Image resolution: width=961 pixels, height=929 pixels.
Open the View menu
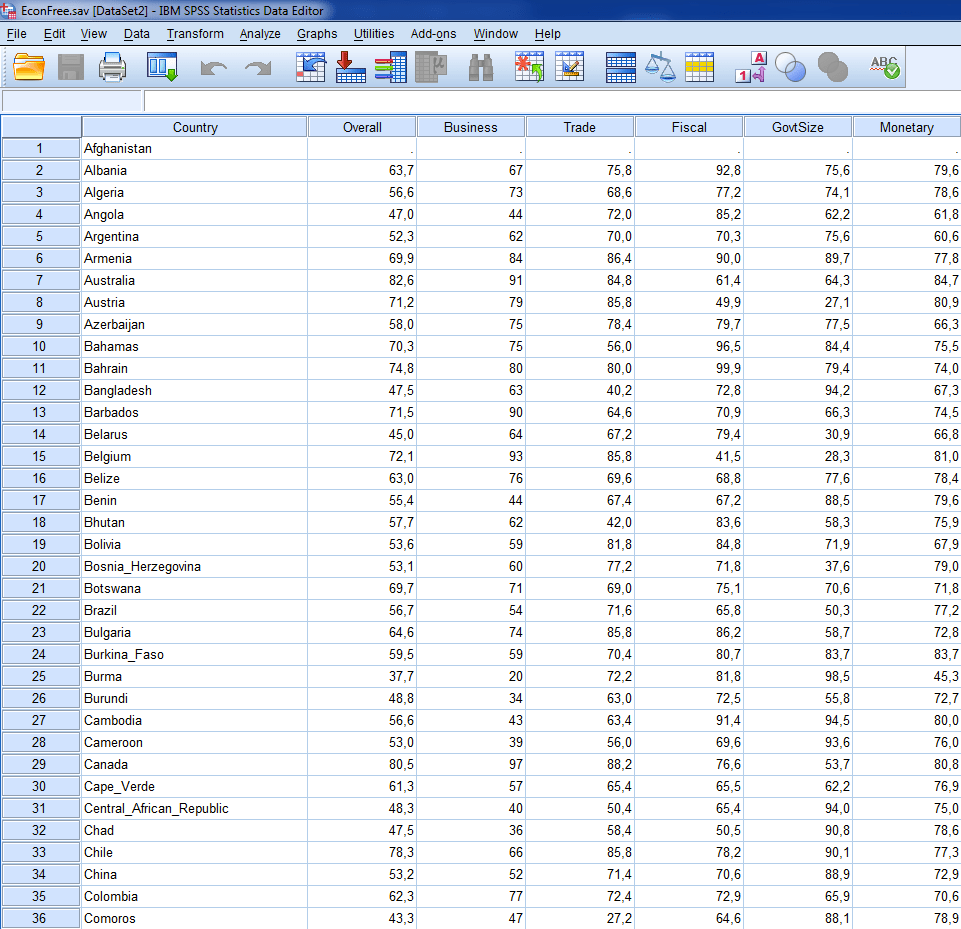[93, 34]
